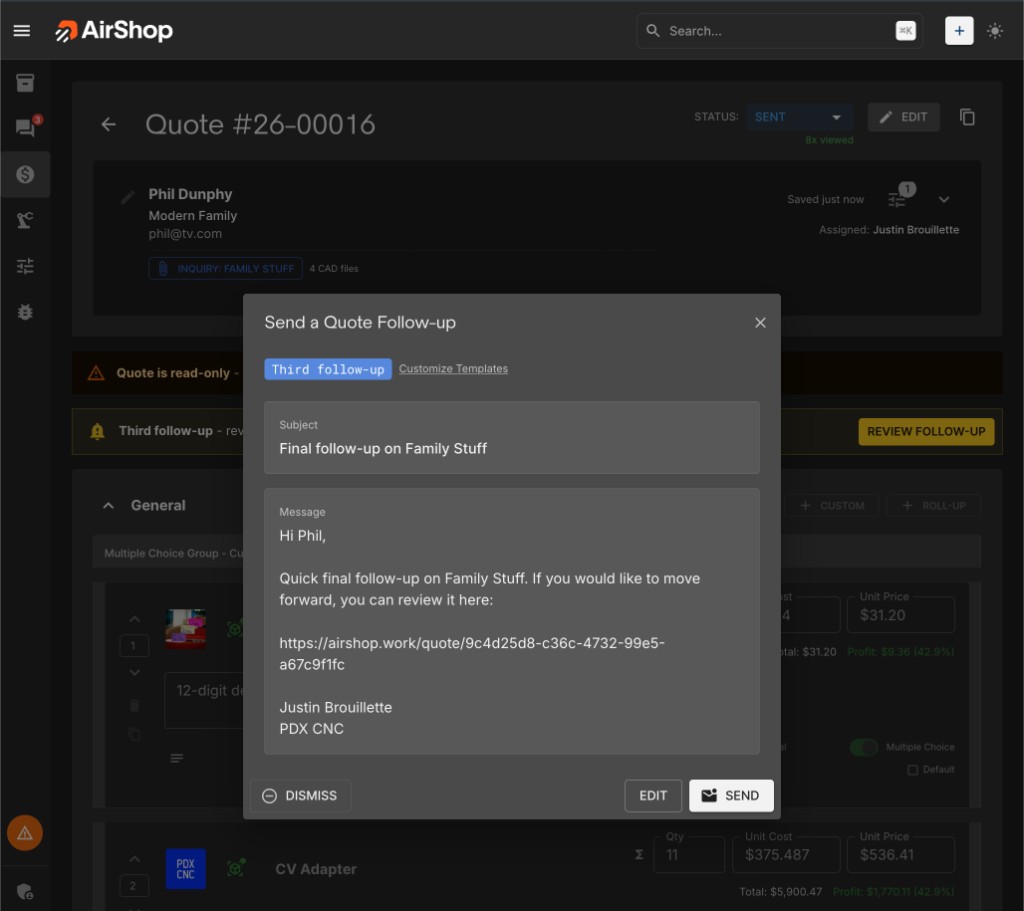Open the messages sidebar icon

pyautogui.click(x=25, y=128)
